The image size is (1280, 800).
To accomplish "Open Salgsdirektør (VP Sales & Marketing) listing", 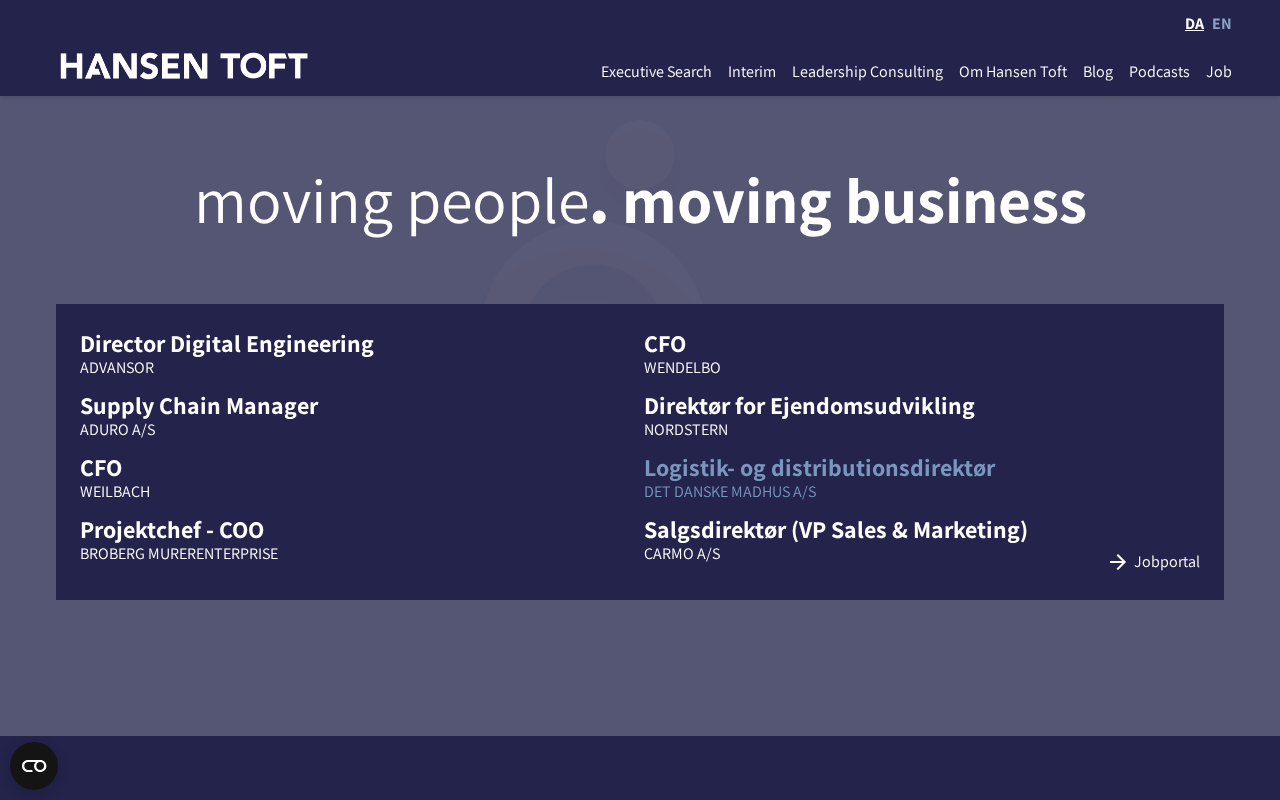I will click(836, 530).
